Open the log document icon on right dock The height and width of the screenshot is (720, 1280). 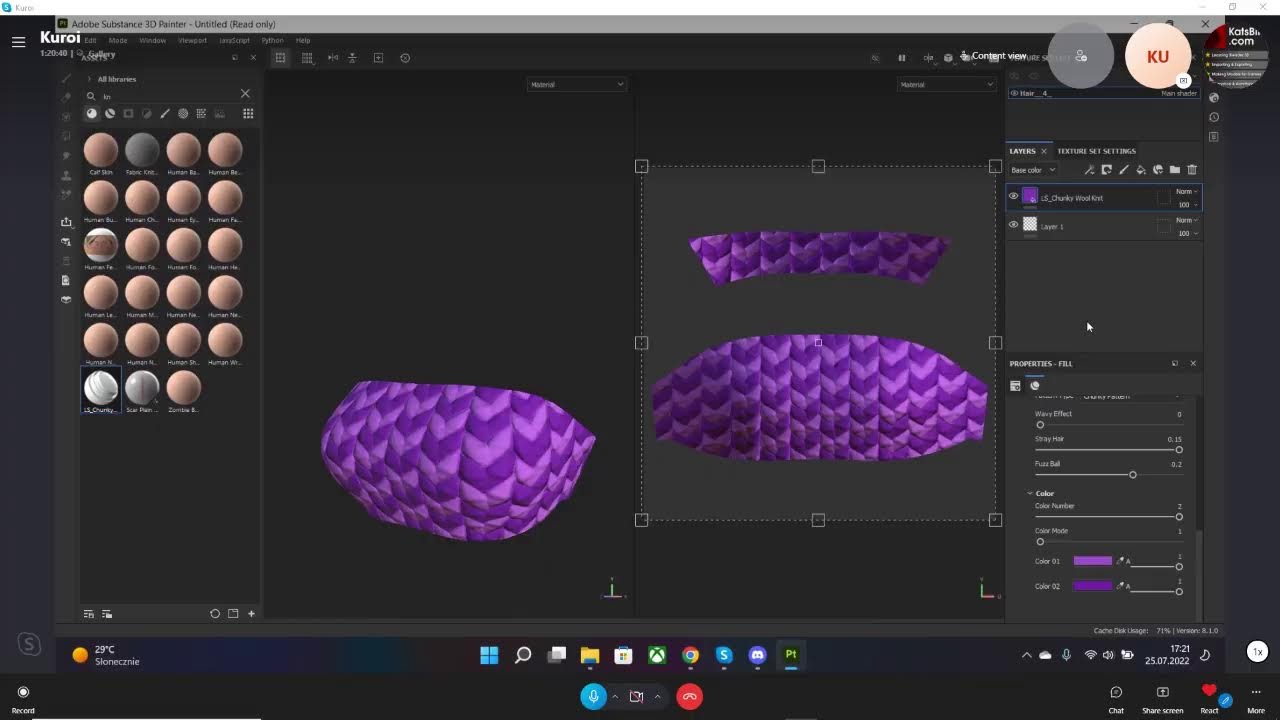click(1214, 136)
